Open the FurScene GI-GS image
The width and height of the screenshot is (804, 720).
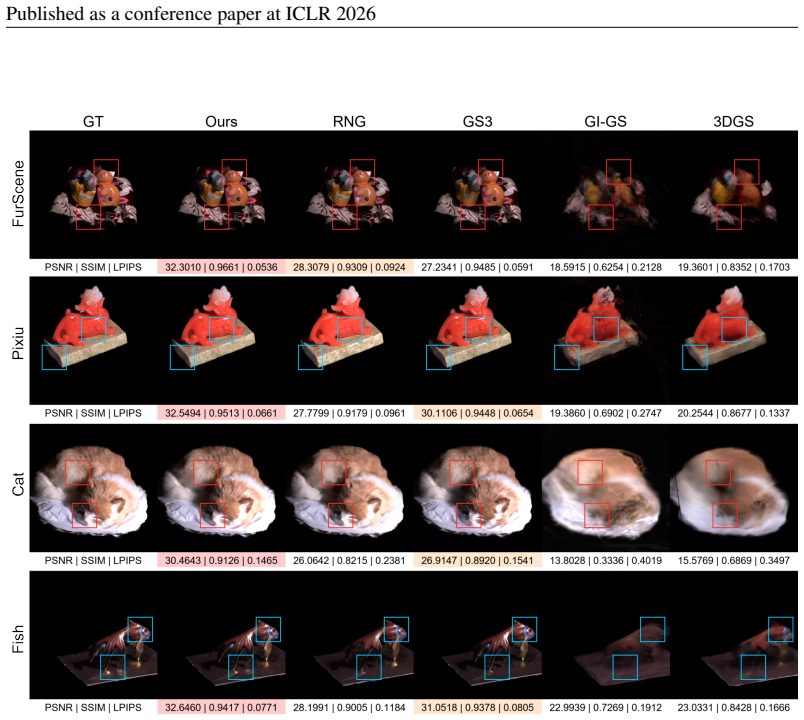pos(606,194)
